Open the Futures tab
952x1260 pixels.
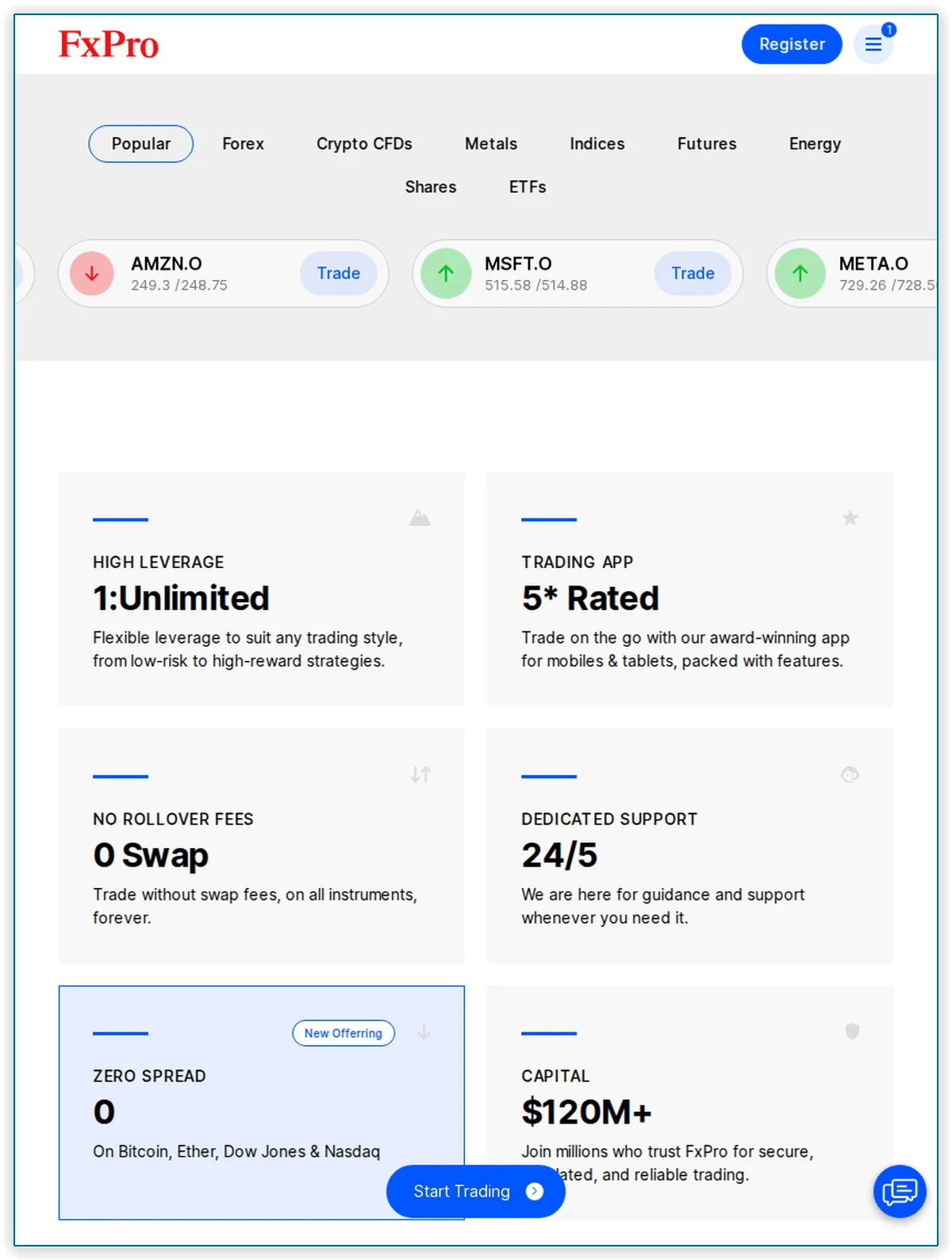(707, 144)
